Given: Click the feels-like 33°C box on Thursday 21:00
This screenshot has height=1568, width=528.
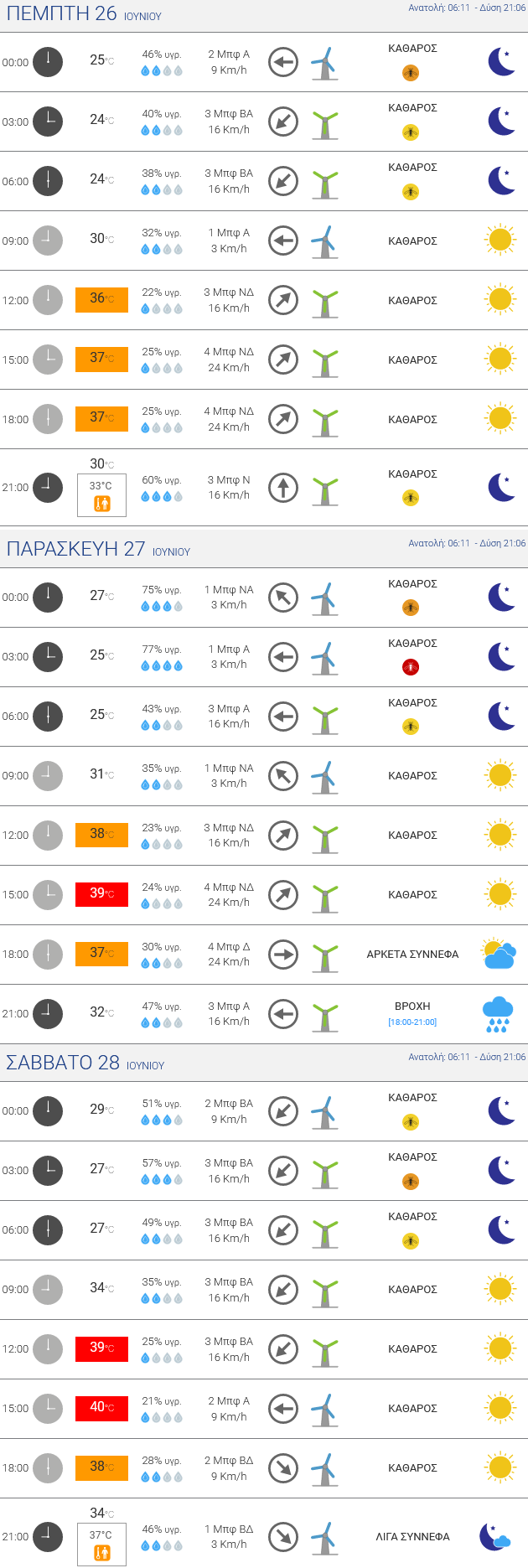Looking at the screenshot, I should pos(101,495).
